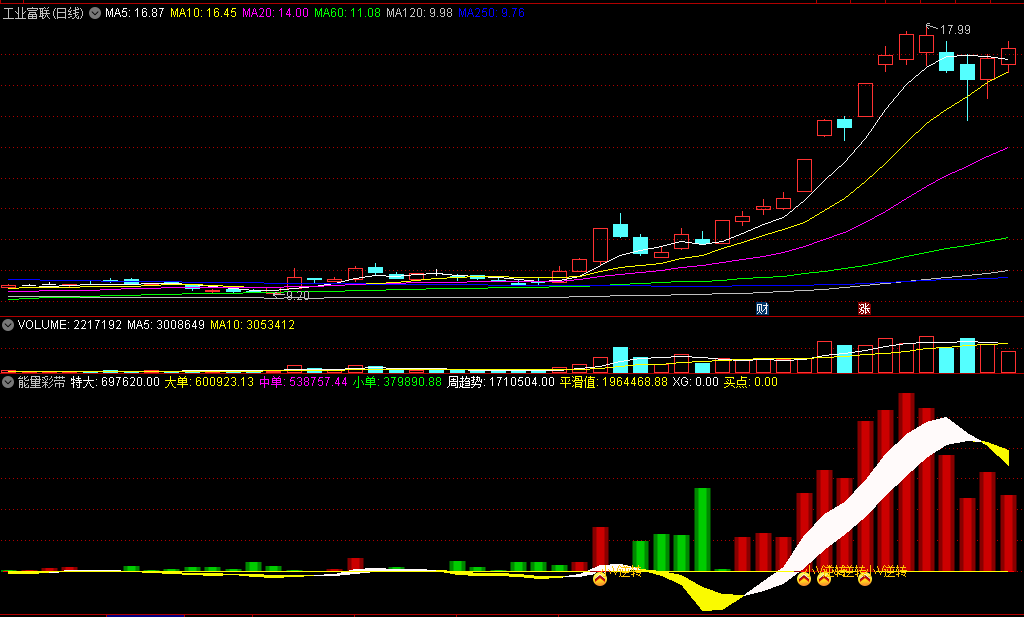Screen dimensions: 1024x617
Task: Click the 平滑值: 1964468.88 value
Action: coord(613,382)
